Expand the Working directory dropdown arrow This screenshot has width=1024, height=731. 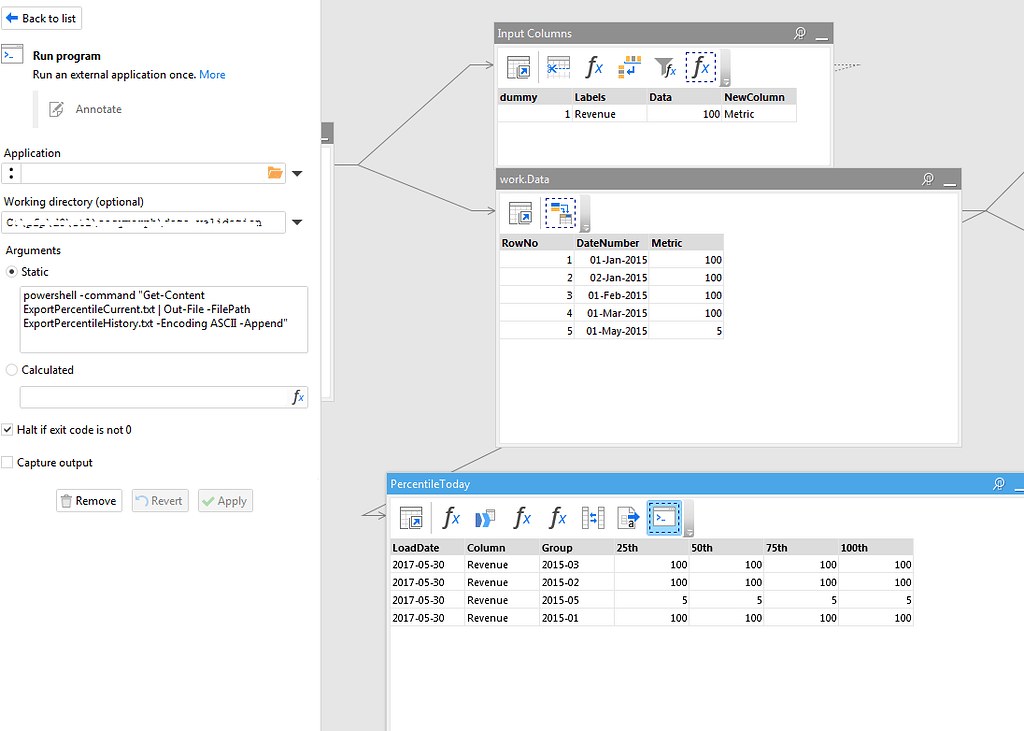coord(297,222)
